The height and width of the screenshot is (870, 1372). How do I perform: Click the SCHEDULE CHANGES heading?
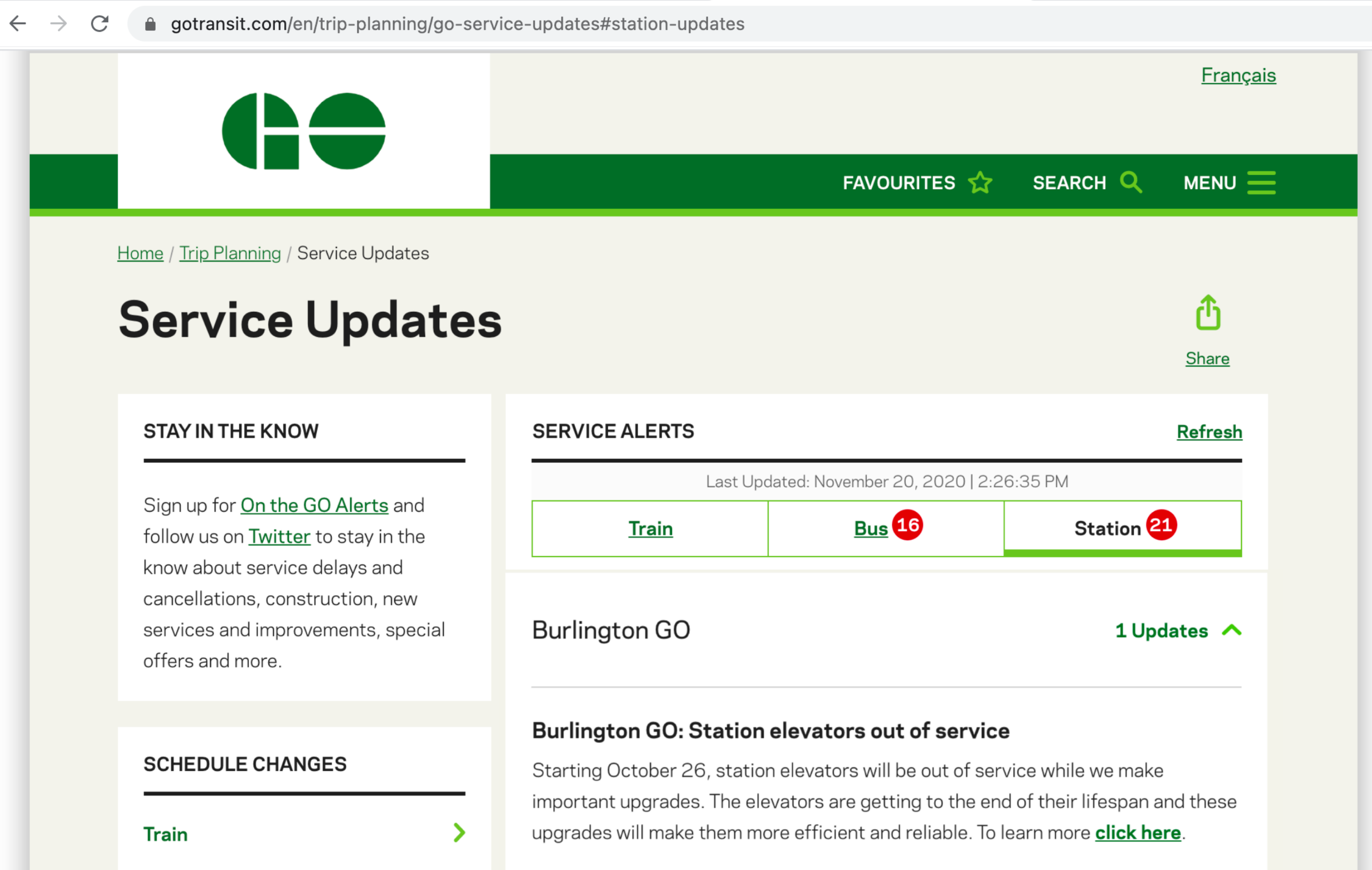pos(245,764)
